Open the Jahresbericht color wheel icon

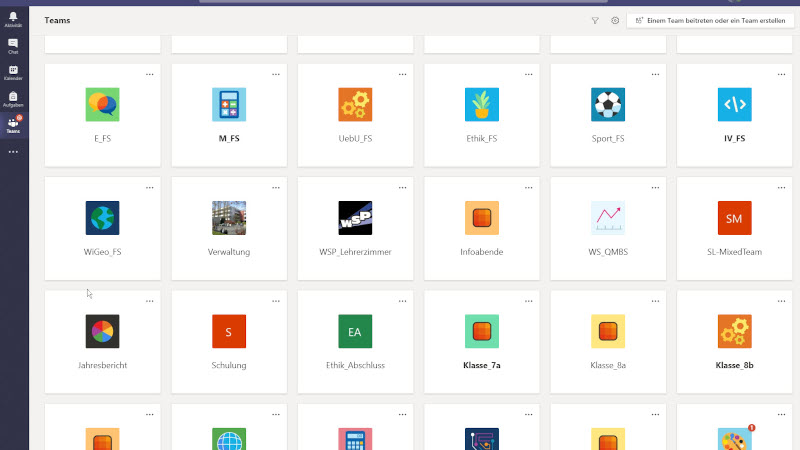pos(103,331)
